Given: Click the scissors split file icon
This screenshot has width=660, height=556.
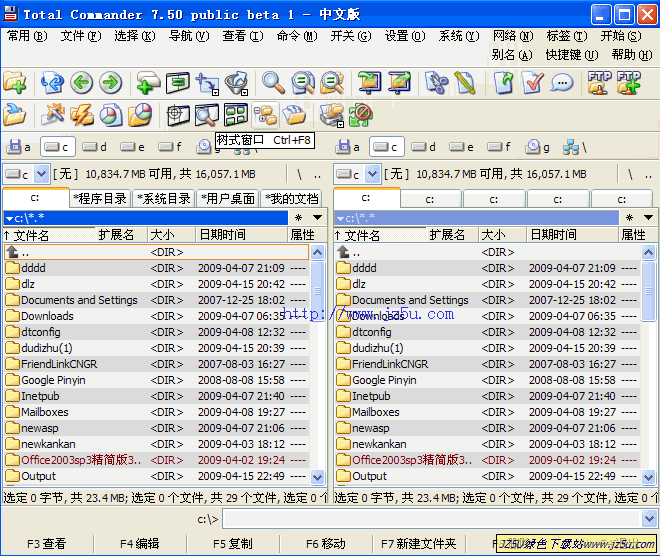Looking at the screenshot, I should point(436,82).
